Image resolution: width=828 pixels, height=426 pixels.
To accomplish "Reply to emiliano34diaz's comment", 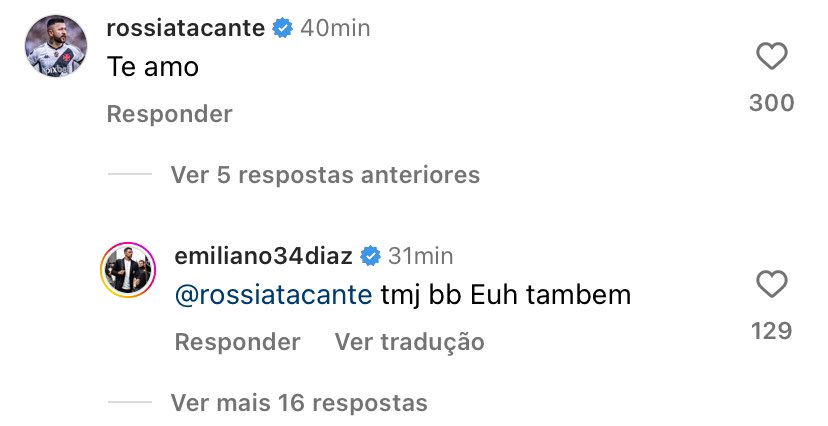I will [237, 342].
